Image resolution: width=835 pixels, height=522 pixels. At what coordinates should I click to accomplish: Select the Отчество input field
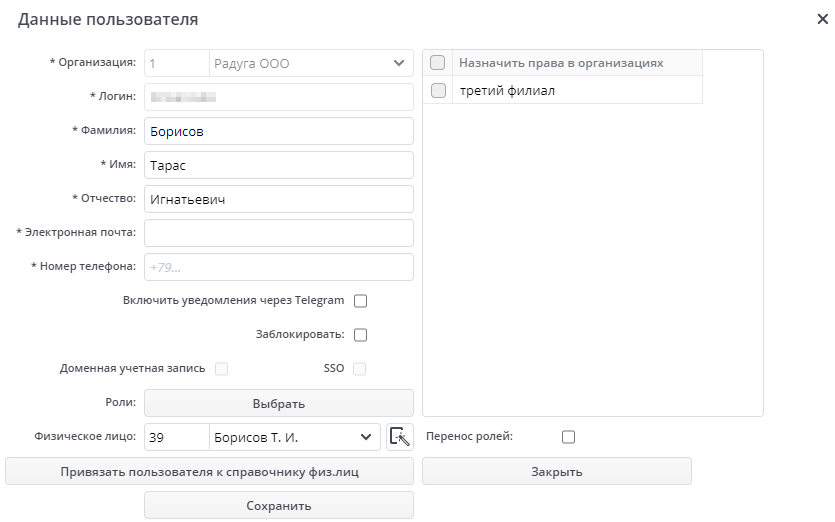coord(279,199)
